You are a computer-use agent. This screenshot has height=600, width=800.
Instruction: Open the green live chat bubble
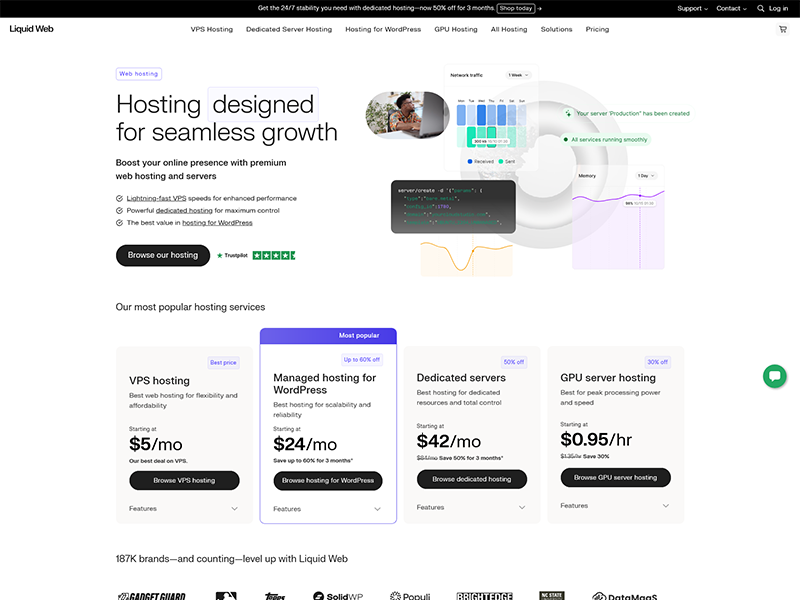click(774, 376)
